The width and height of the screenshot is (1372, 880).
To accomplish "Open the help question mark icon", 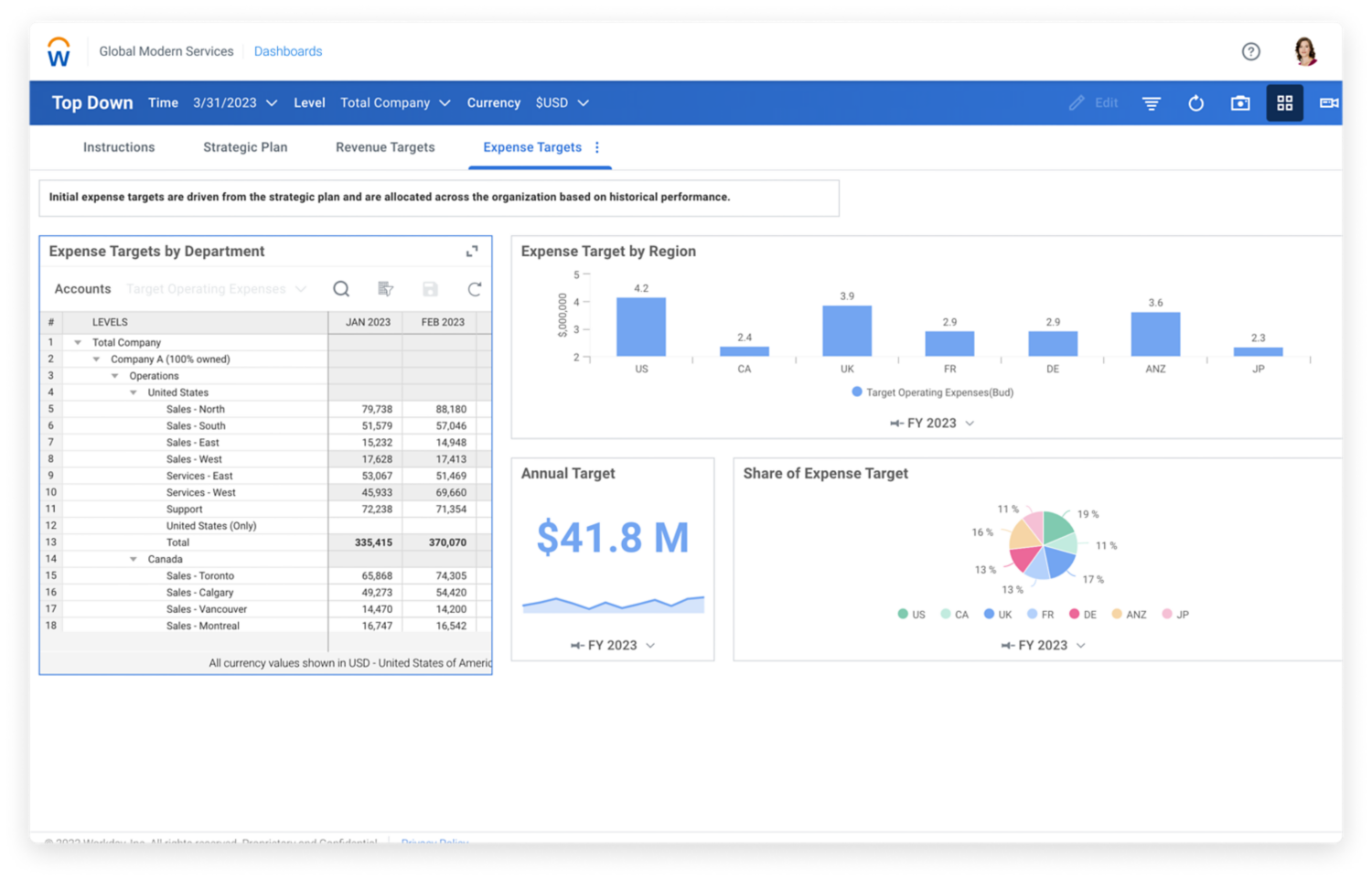I will tap(1250, 51).
